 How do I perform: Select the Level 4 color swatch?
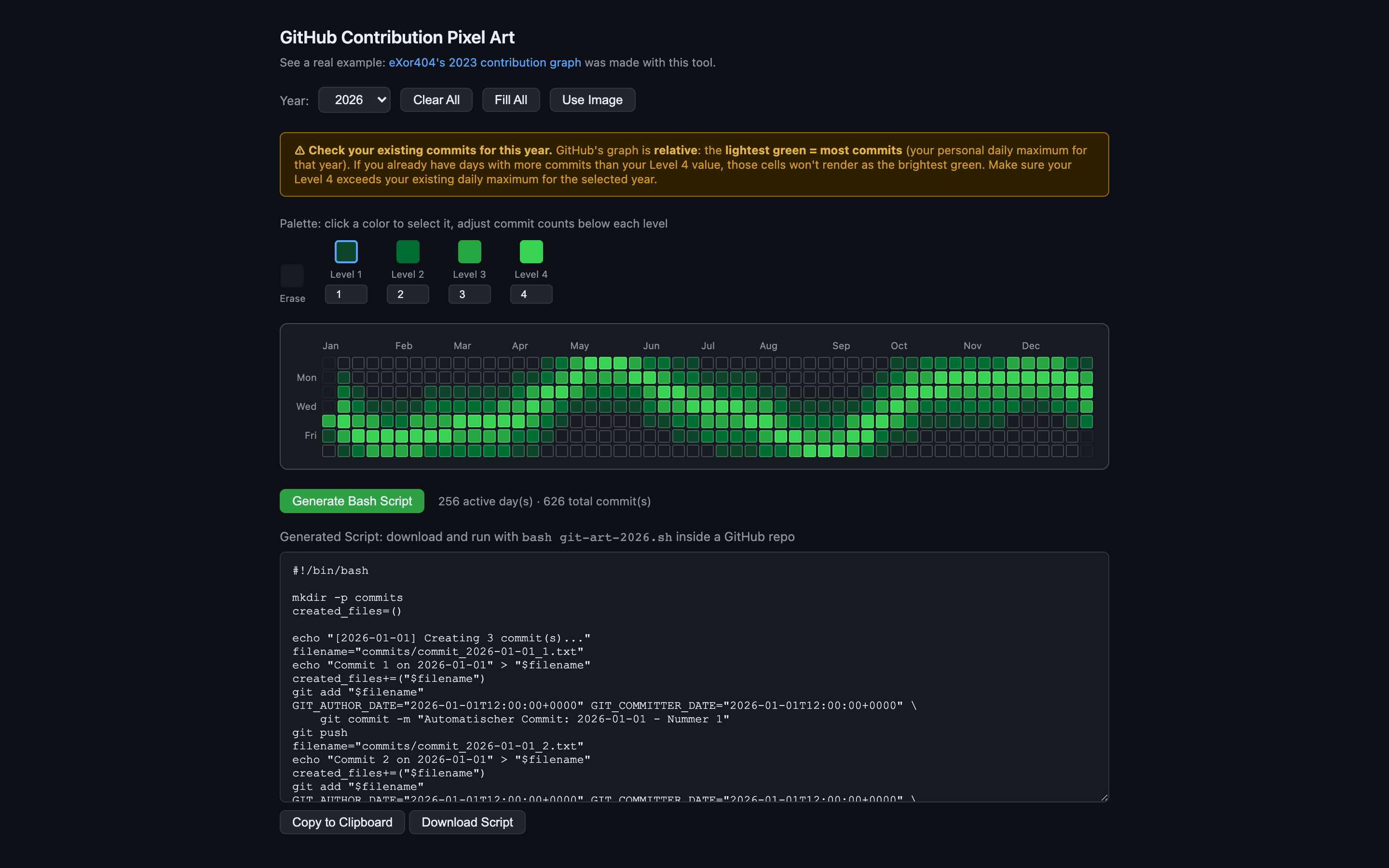point(531,252)
